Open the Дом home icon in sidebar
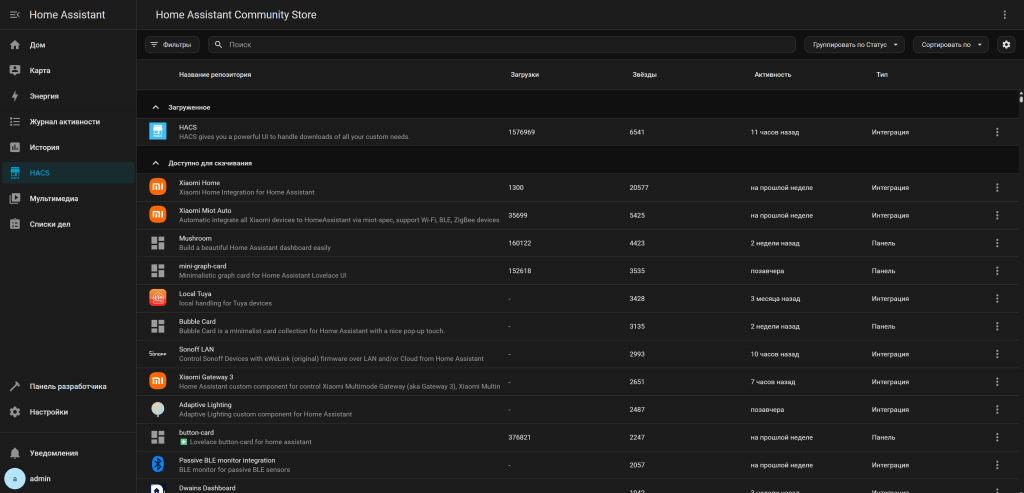The height and width of the screenshot is (493, 1024). click(x=15, y=45)
